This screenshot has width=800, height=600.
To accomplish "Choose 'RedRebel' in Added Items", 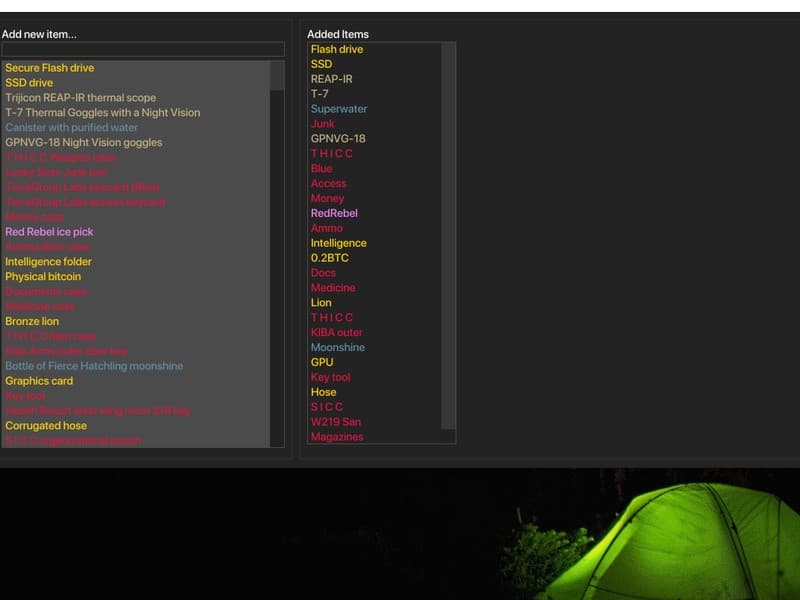I will point(334,213).
